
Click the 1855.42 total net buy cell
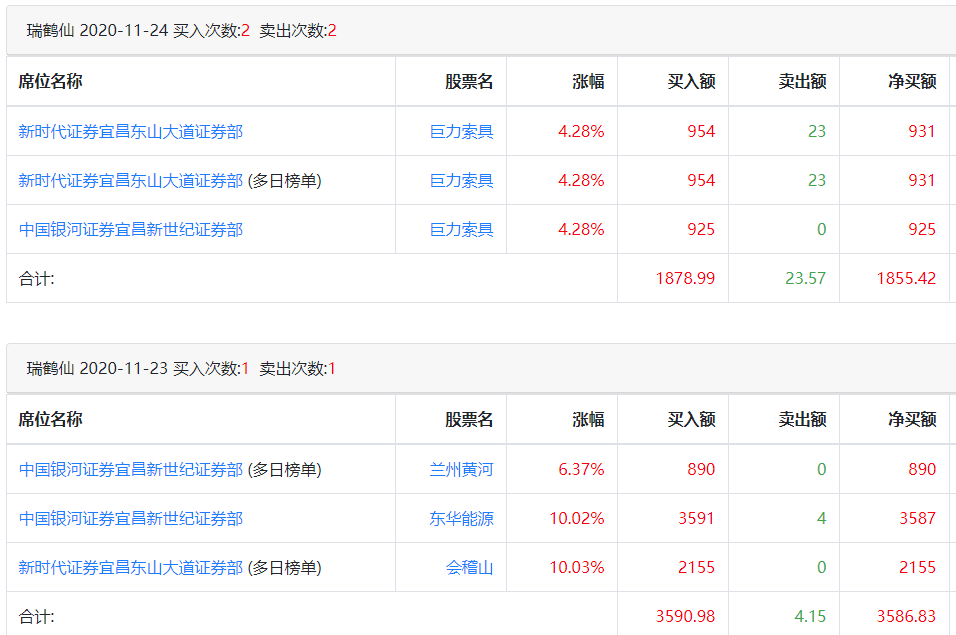coord(906,278)
